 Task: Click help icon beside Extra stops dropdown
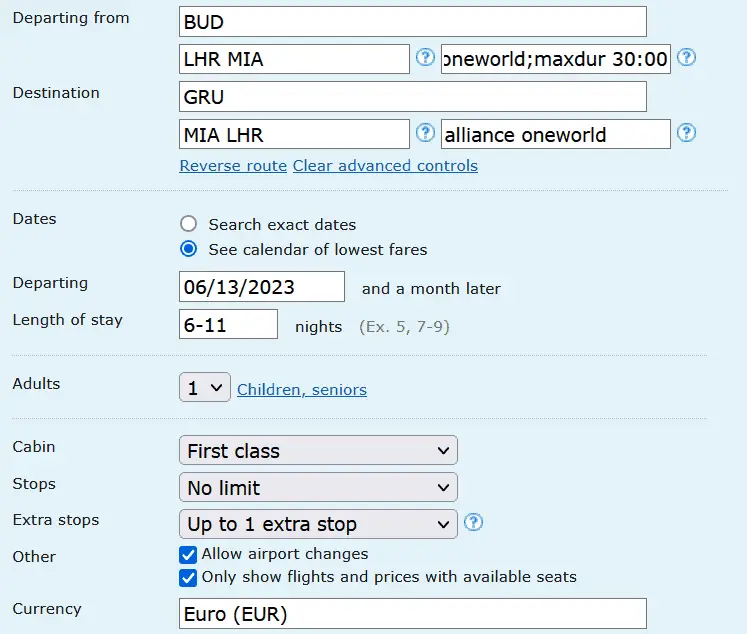(x=474, y=523)
